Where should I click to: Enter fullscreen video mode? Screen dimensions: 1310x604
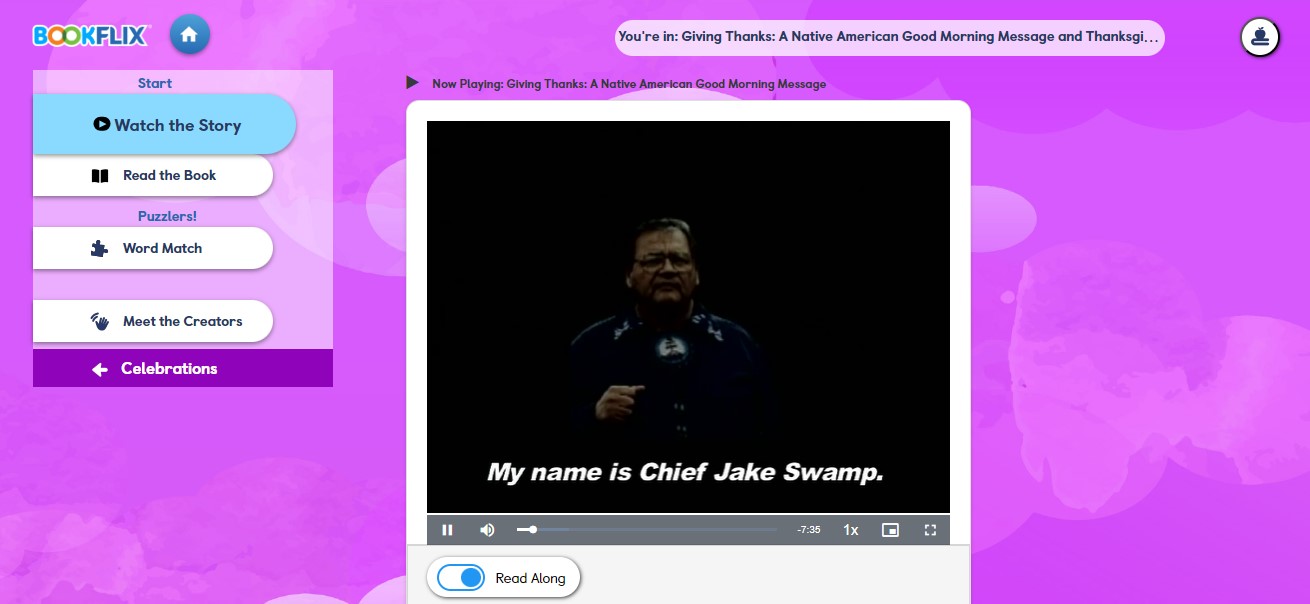(x=930, y=530)
